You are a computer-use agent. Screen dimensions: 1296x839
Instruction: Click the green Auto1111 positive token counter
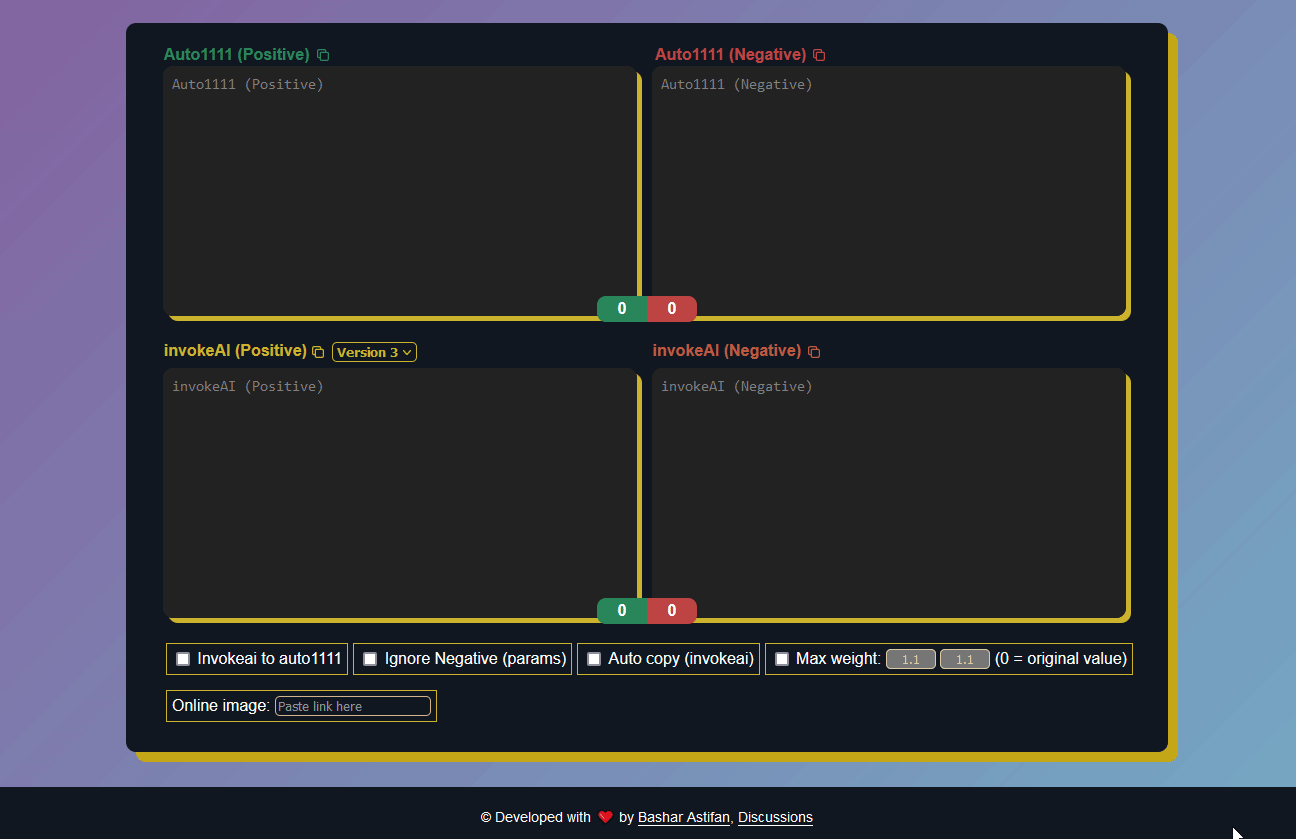tap(622, 309)
